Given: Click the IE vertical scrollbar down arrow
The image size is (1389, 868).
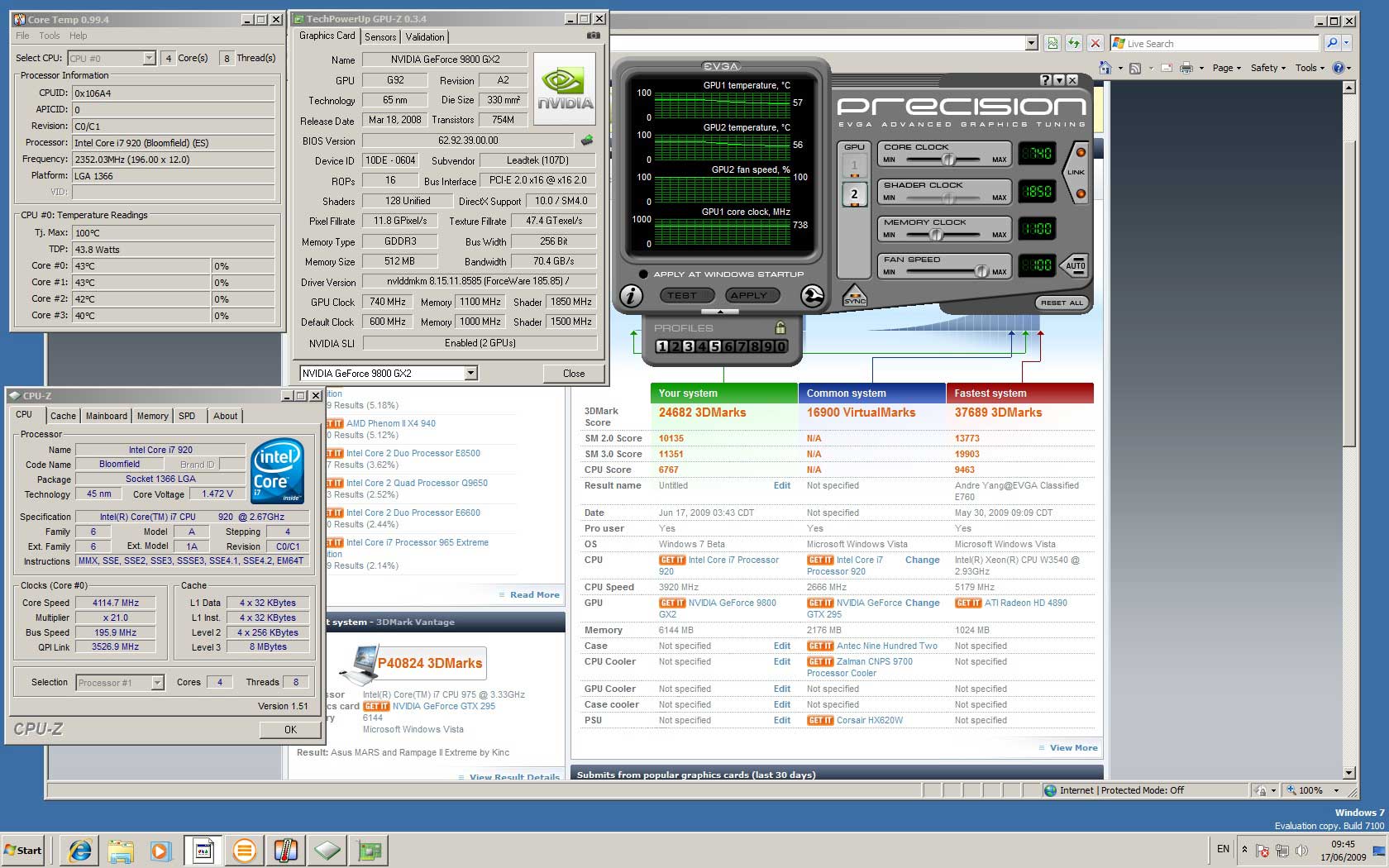Looking at the screenshot, I should point(1349,774).
